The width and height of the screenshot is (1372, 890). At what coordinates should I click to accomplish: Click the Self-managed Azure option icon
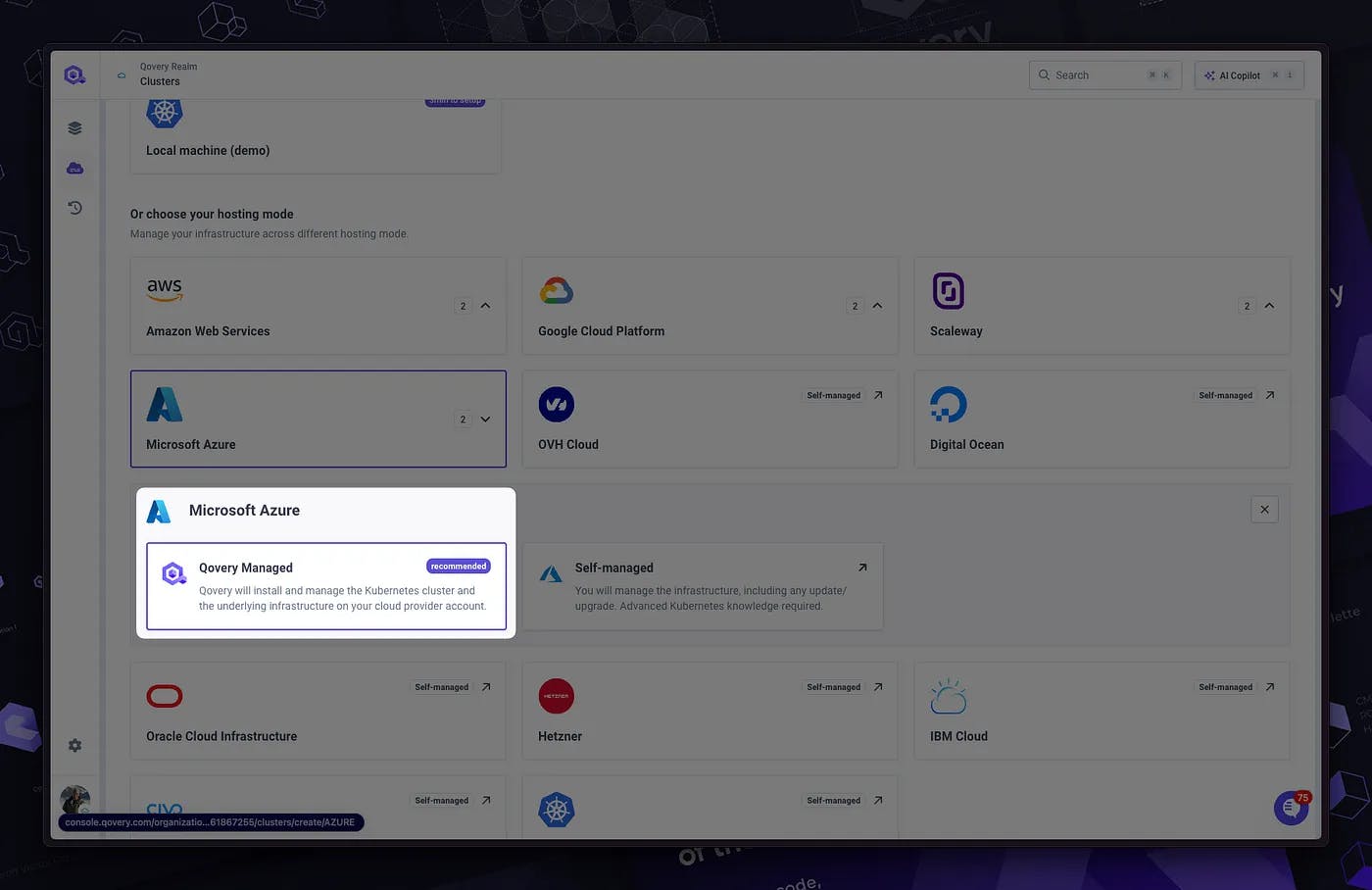point(551,573)
